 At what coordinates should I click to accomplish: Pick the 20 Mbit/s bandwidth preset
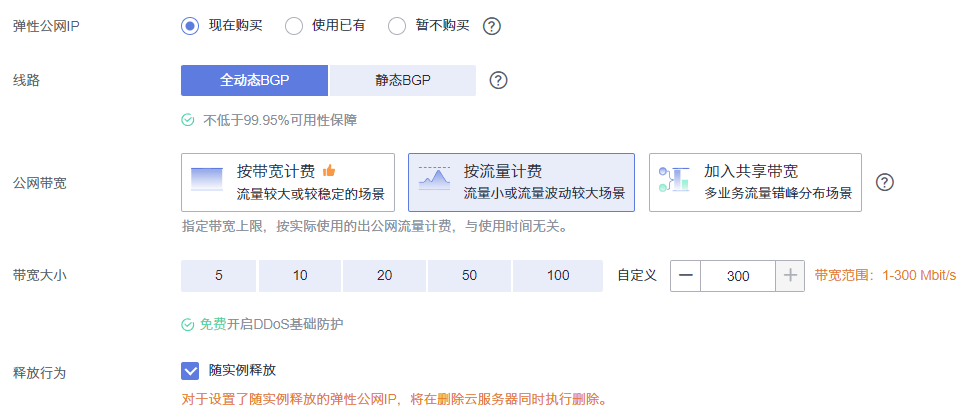384,275
